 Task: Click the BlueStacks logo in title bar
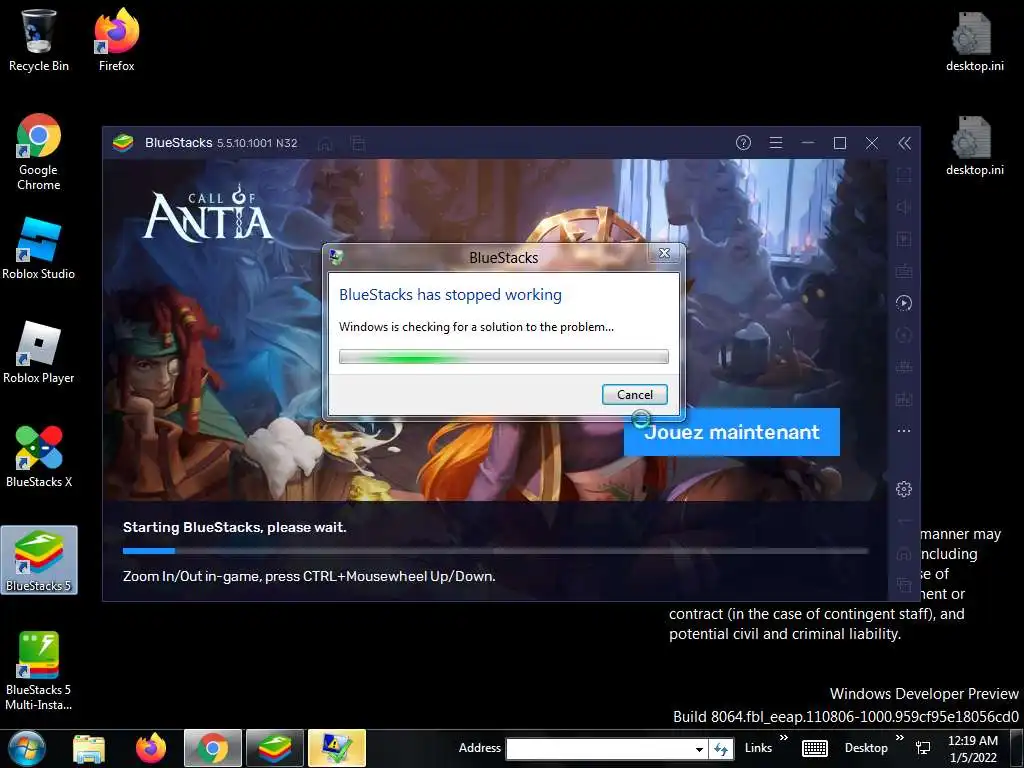tap(123, 142)
